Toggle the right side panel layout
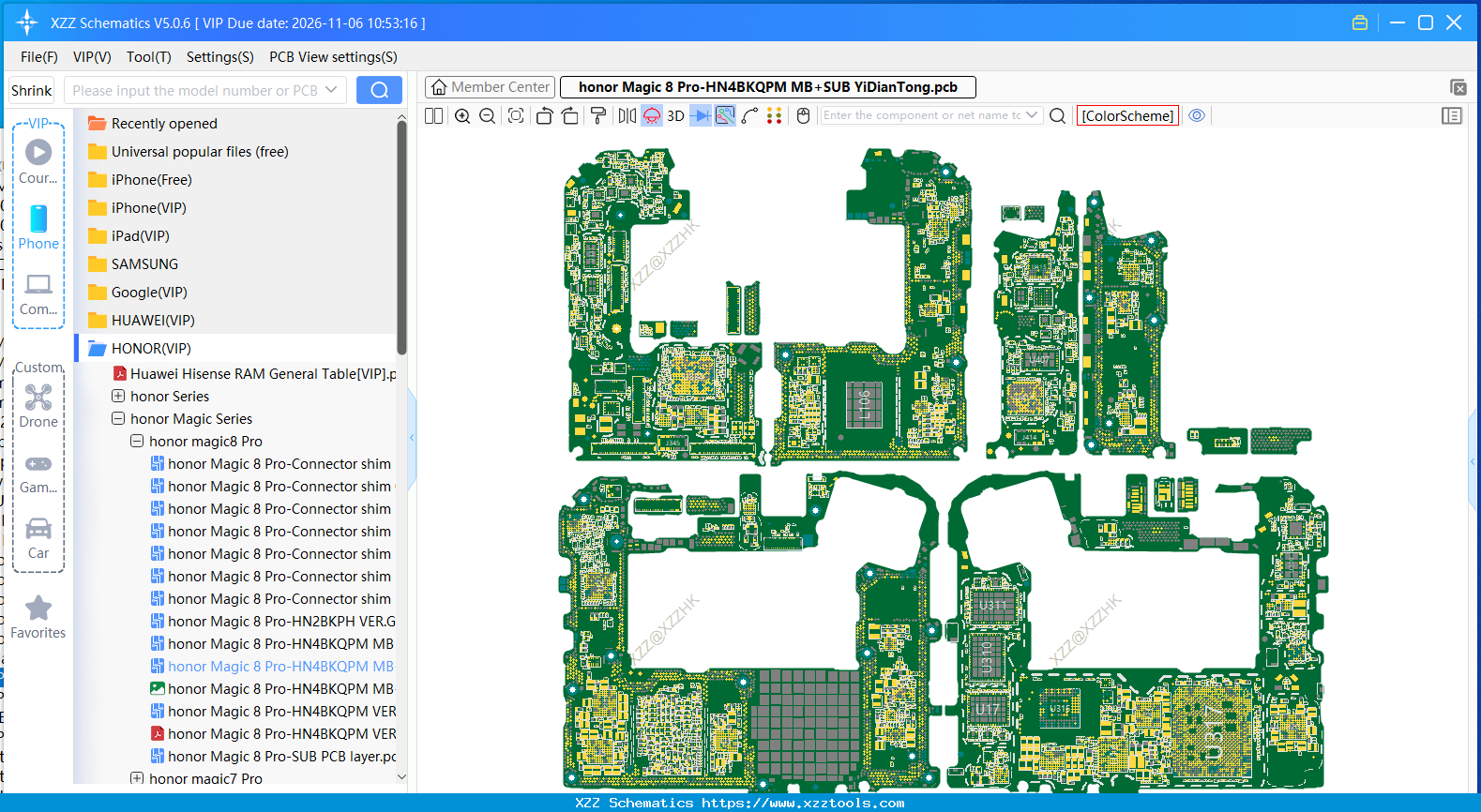This screenshot has height=812, width=1481. [x=1451, y=116]
